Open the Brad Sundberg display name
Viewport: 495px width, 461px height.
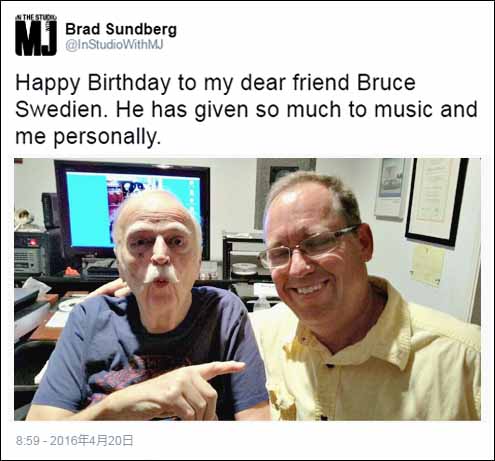click(121, 29)
